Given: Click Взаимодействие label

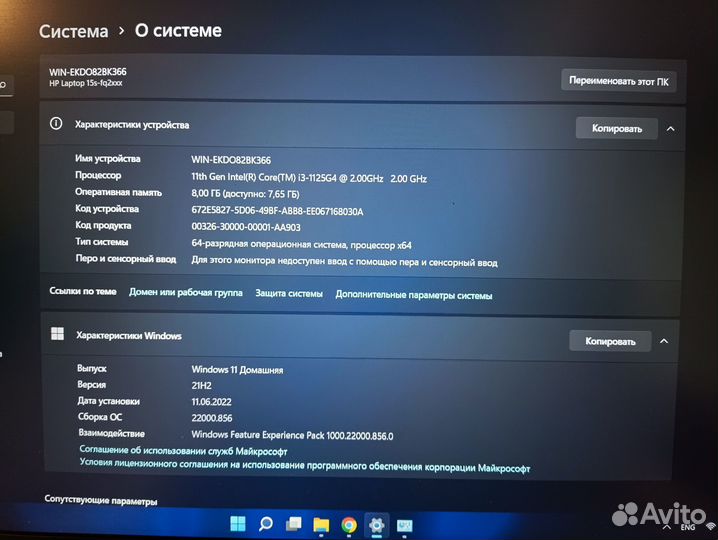Looking at the screenshot, I should pyautogui.click(x=111, y=433).
